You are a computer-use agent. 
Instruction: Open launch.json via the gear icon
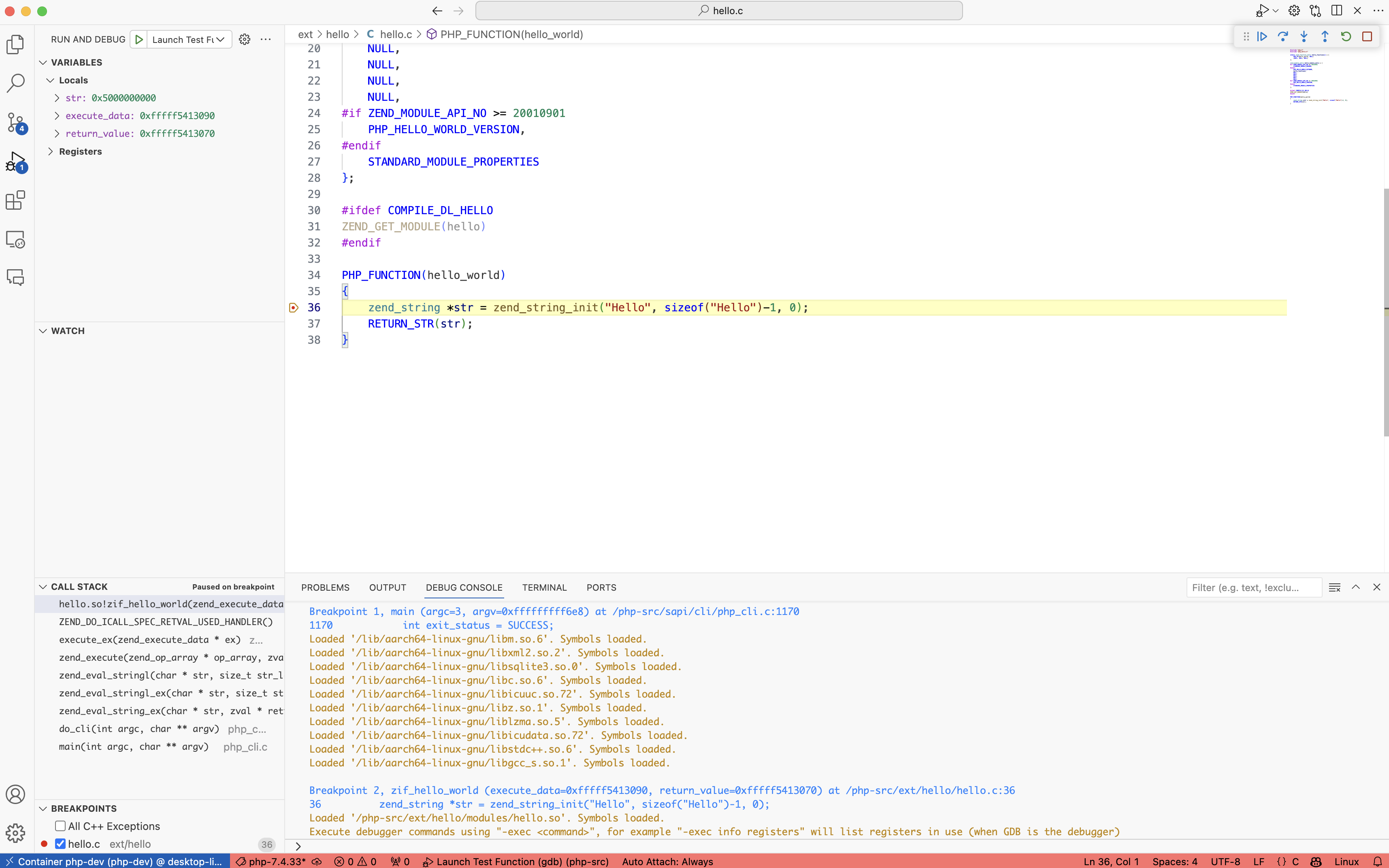point(245,39)
